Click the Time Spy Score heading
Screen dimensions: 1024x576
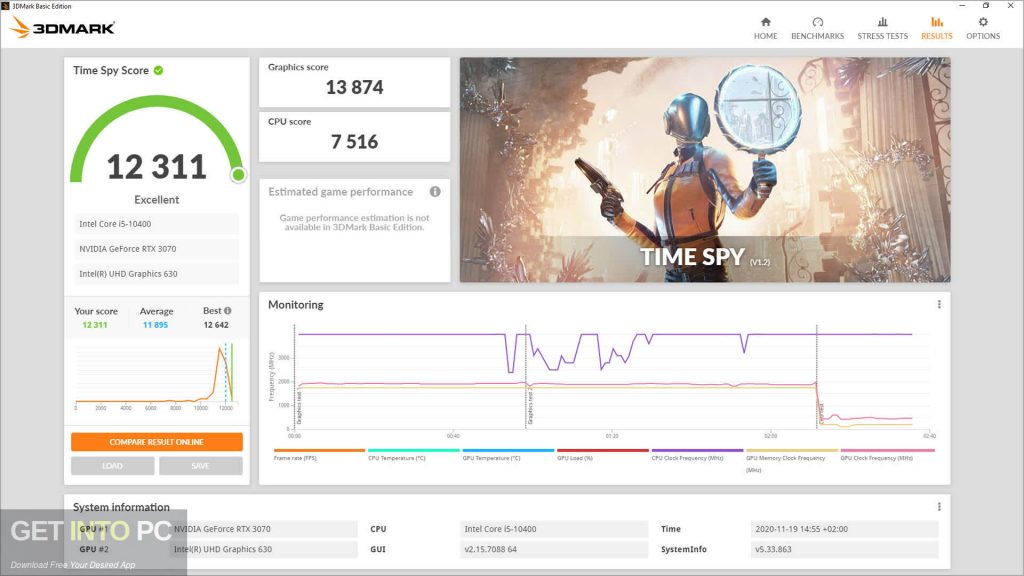pyautogui.click(x=111, y=70)
